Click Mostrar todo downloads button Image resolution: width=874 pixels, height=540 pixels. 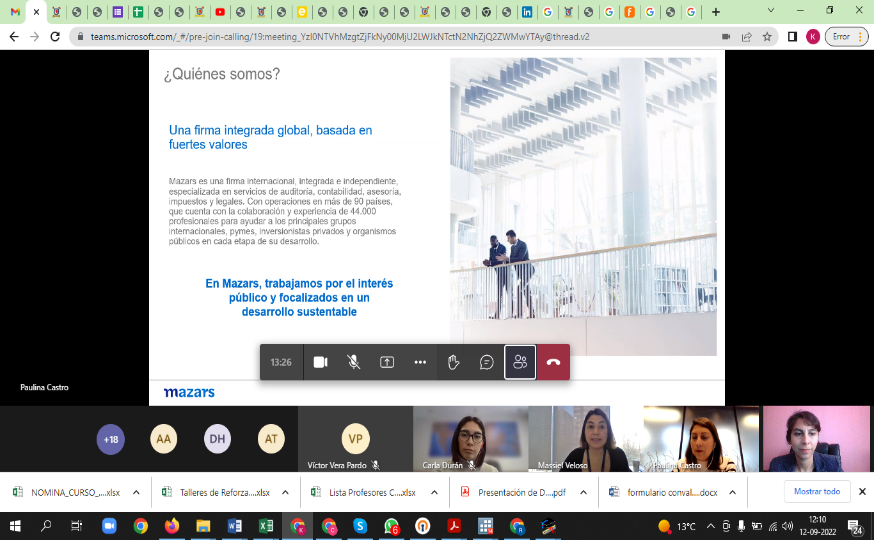pyautogui.click(x=817, y=492)
